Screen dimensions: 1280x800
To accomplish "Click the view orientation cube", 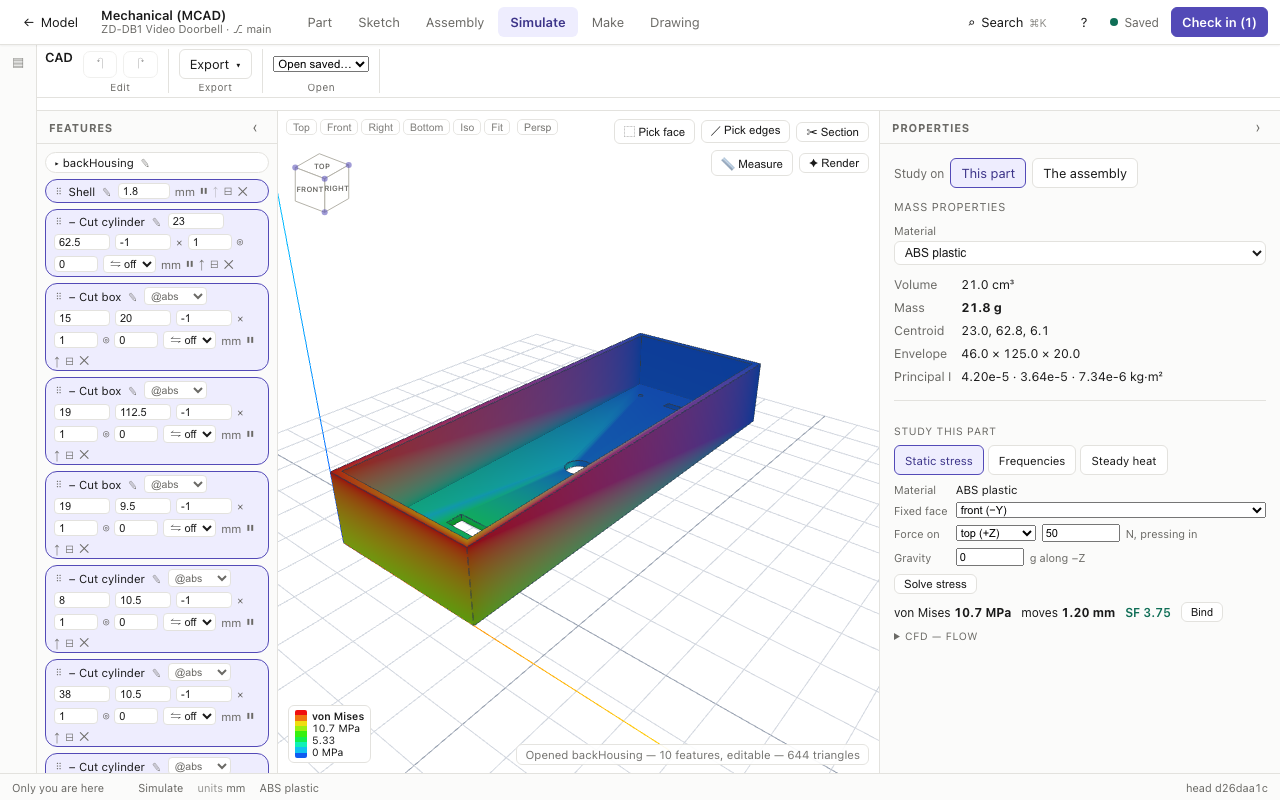I will pyautogui.click(x=322, y=185).
